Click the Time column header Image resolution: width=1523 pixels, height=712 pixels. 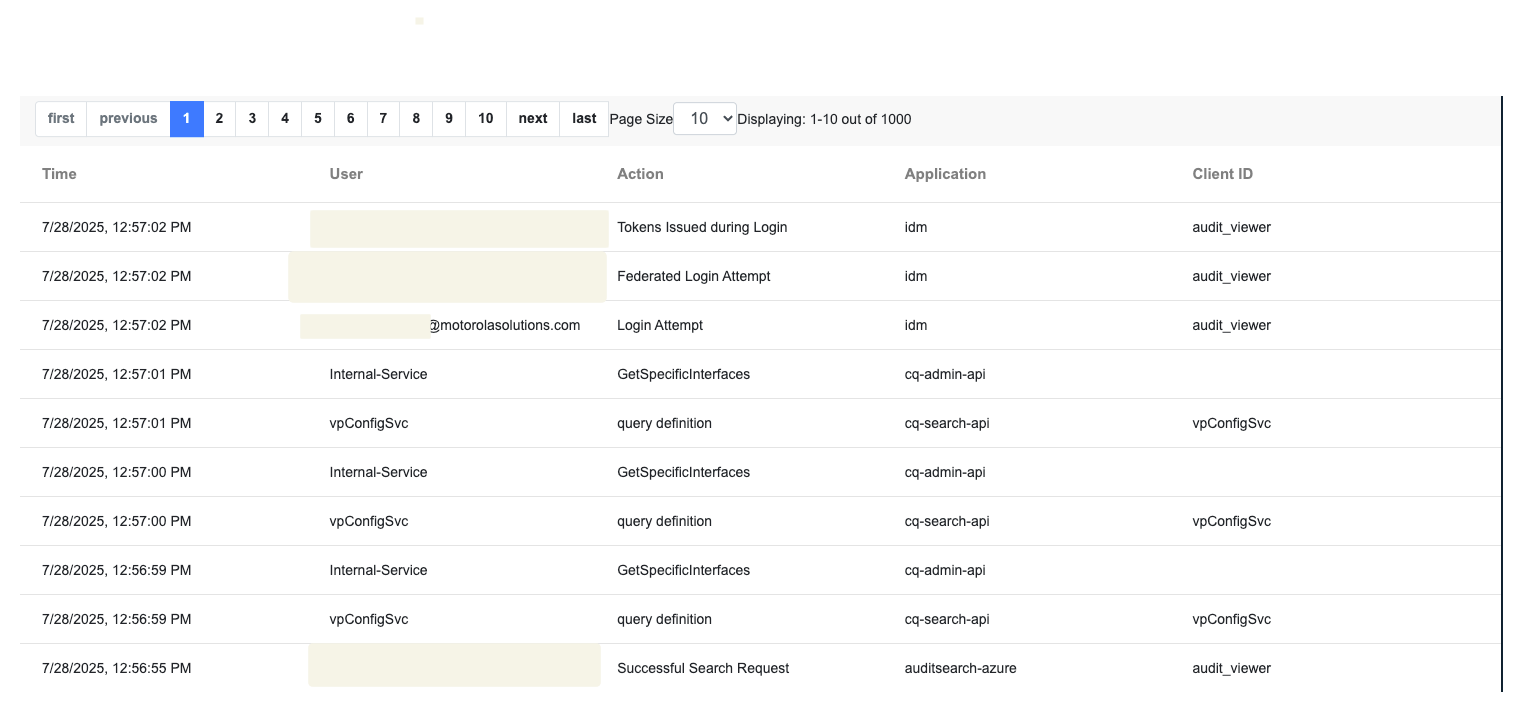tap(59, 174)
